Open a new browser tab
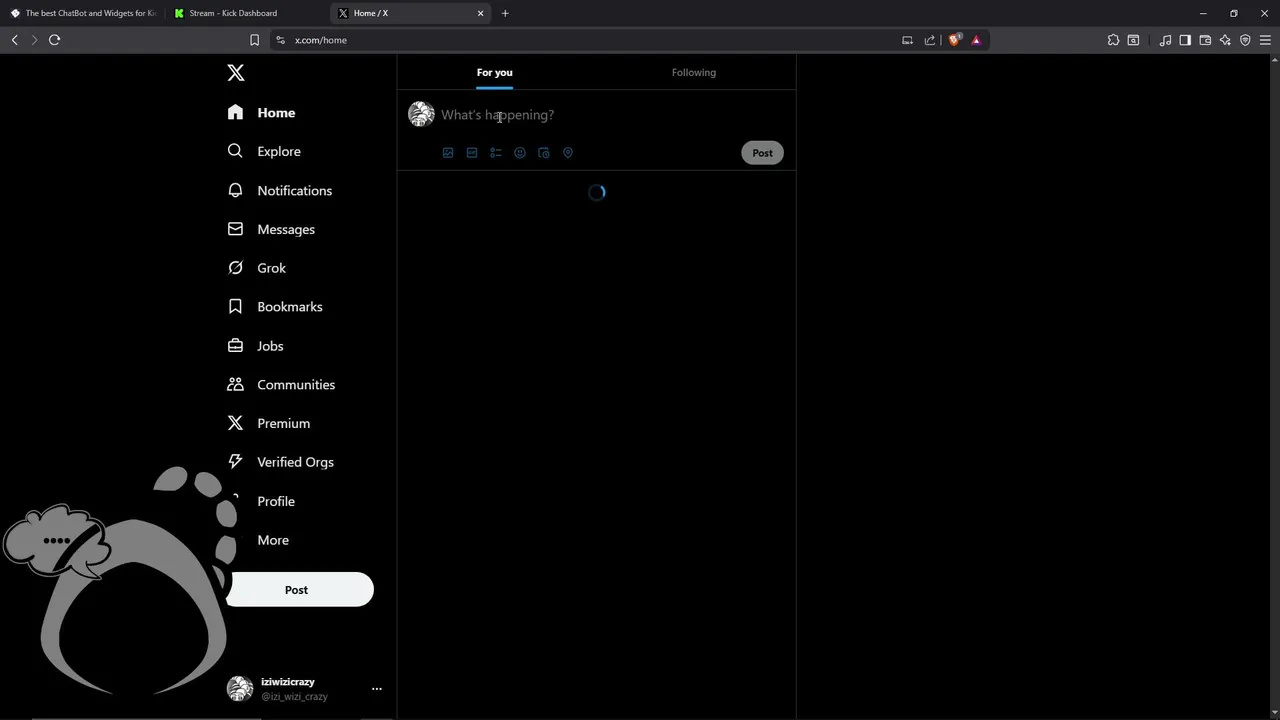This screenshot has width=1280, height=720. 505,13
